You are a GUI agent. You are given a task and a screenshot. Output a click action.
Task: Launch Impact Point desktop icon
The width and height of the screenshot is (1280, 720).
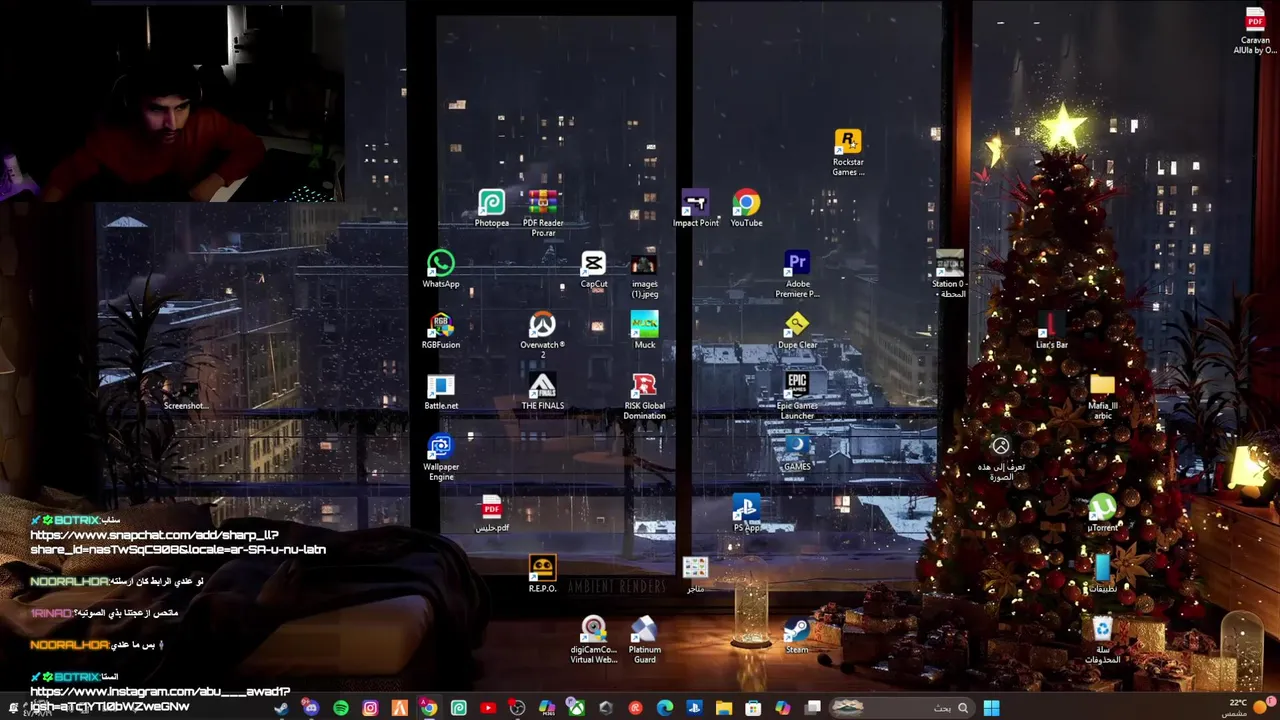(695, 209)
